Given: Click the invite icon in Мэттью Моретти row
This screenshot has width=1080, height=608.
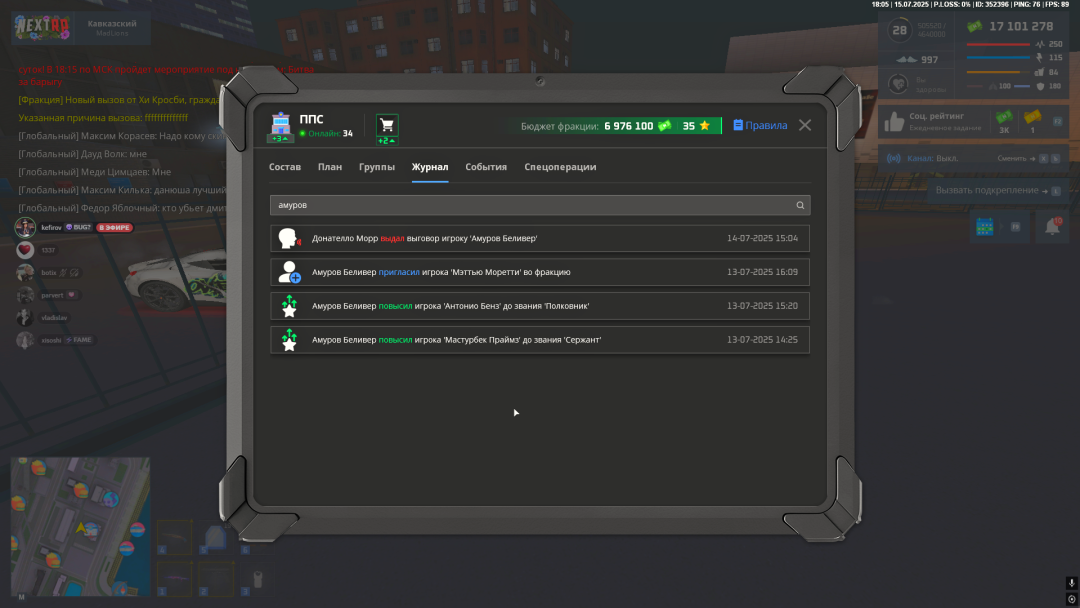Looking at the screenshot, I should point(289,272).
